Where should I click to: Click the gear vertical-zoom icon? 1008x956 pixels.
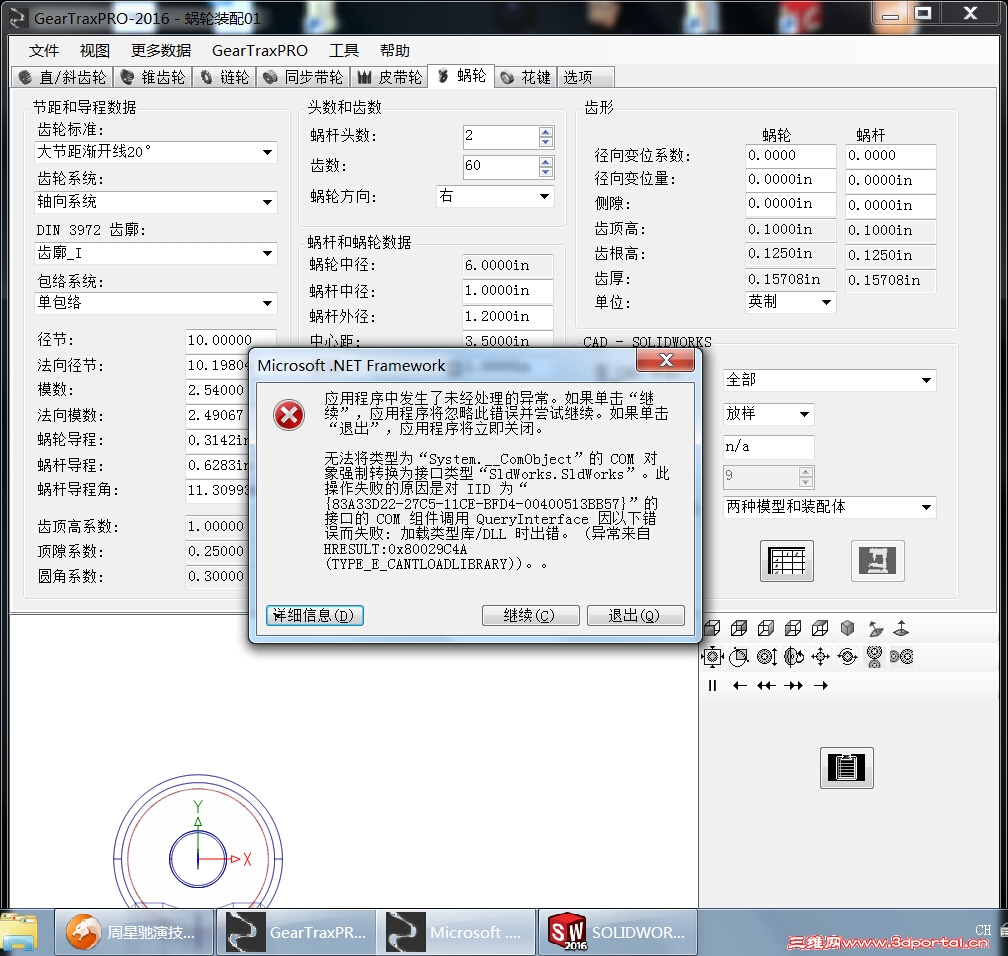(x=764, y=656)
